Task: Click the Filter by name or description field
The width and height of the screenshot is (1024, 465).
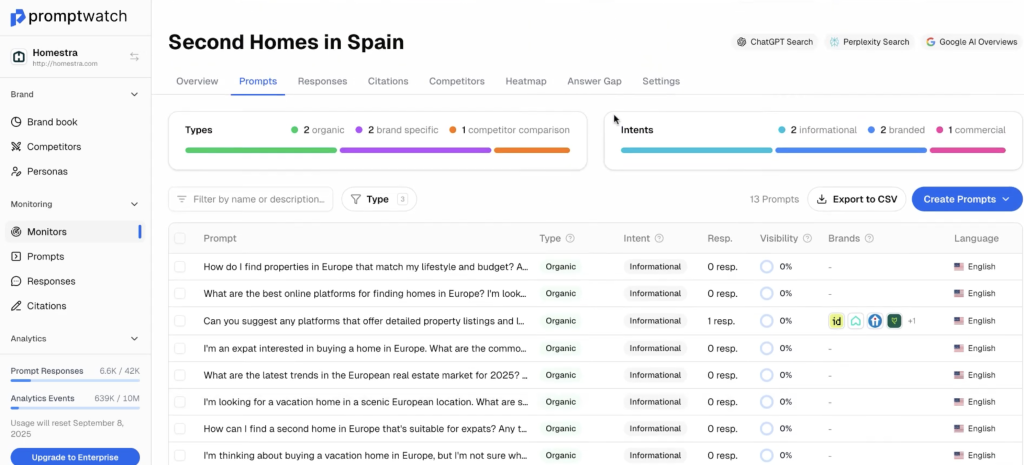Action: (251, 199)
